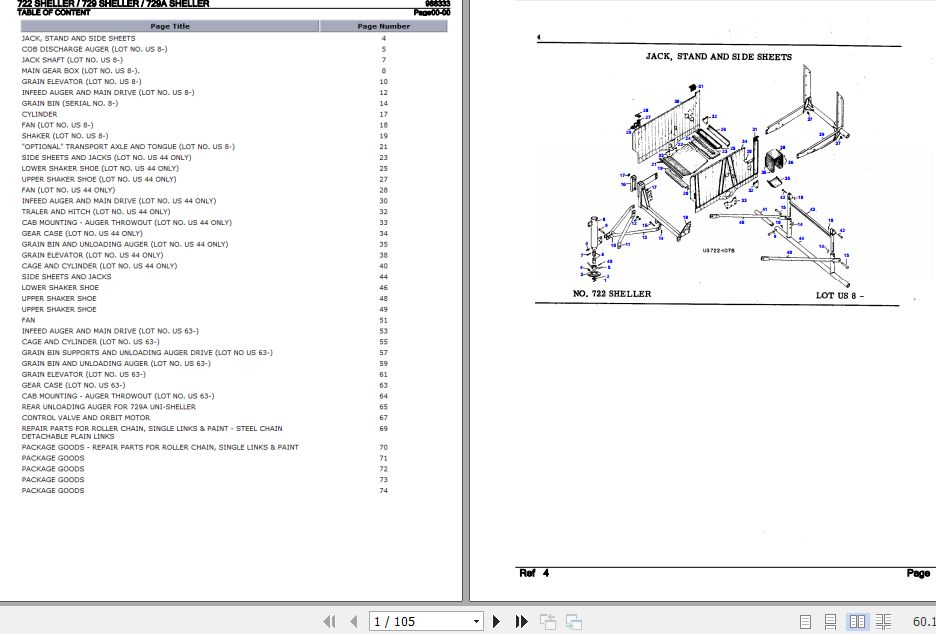The height and width of the screenshot is (634, 936).
Task: Select GRAIN ELEVATOR (LOT NO. US 8-) row
Action: [x=81, y=82]
